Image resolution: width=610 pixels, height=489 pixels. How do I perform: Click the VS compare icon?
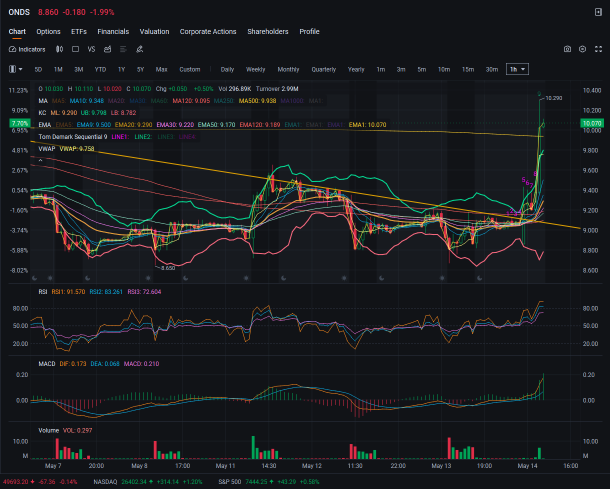coord(91,49)
